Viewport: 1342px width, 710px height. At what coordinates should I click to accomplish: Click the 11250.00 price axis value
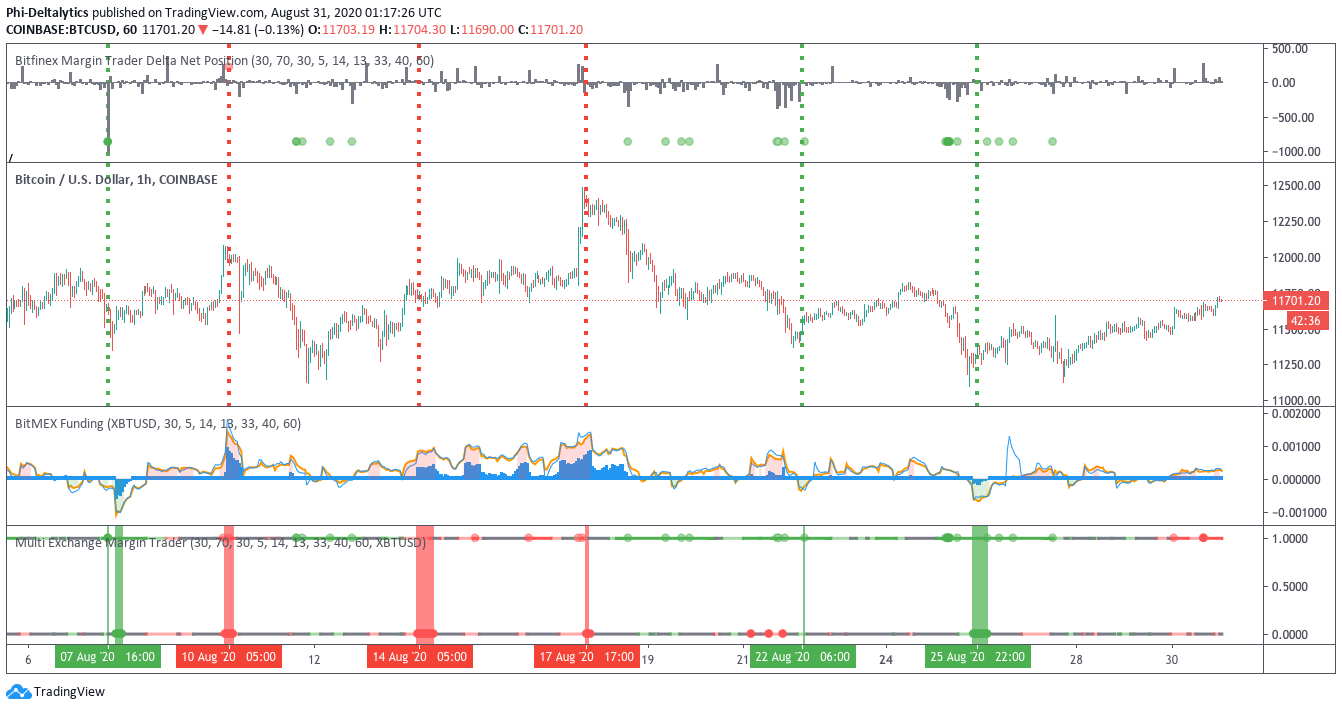(x=1298, y=364)
